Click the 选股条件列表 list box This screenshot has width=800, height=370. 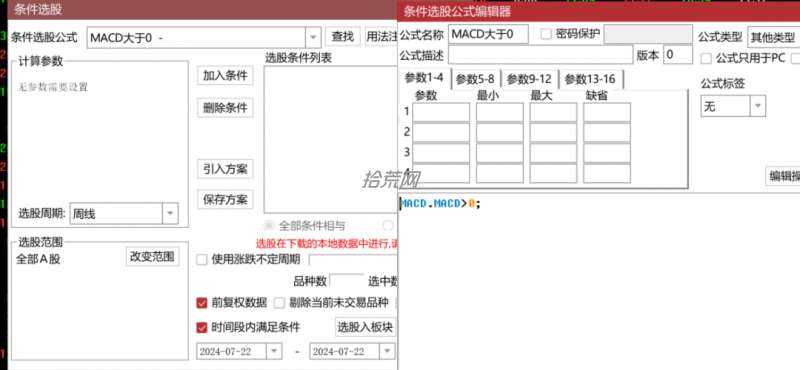coord(331,139)
